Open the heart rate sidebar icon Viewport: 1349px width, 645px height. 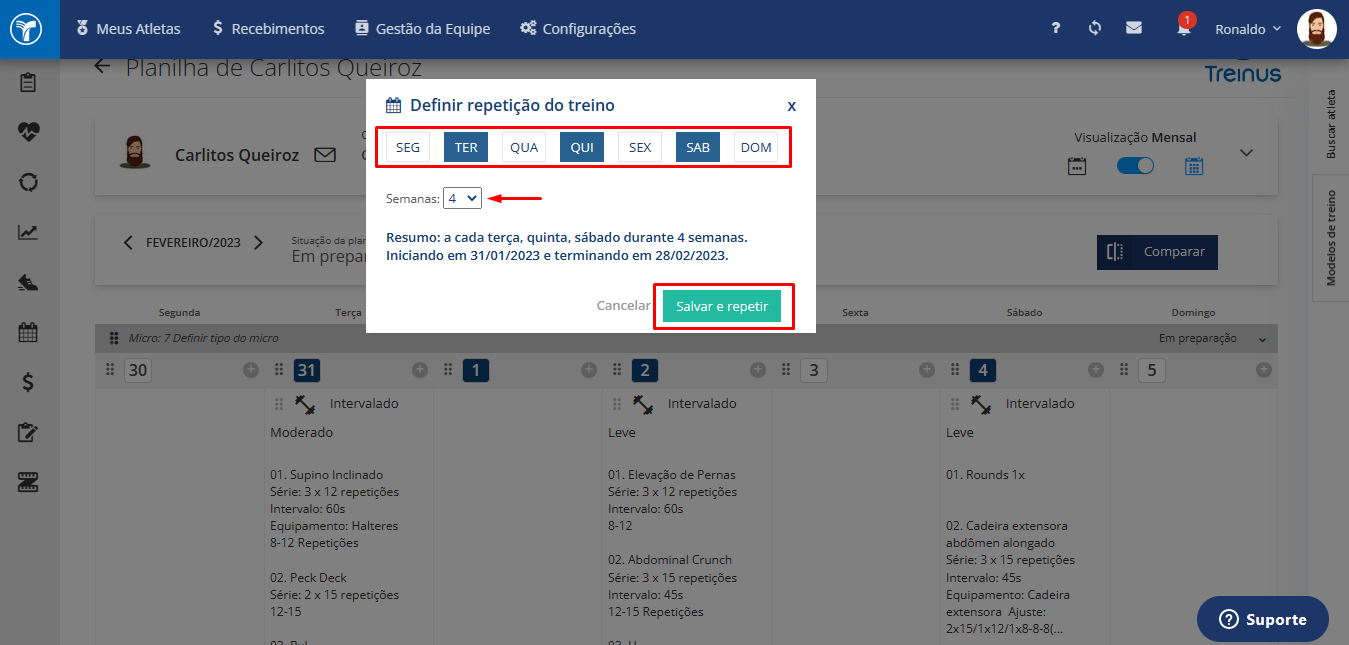click(28, 131)
